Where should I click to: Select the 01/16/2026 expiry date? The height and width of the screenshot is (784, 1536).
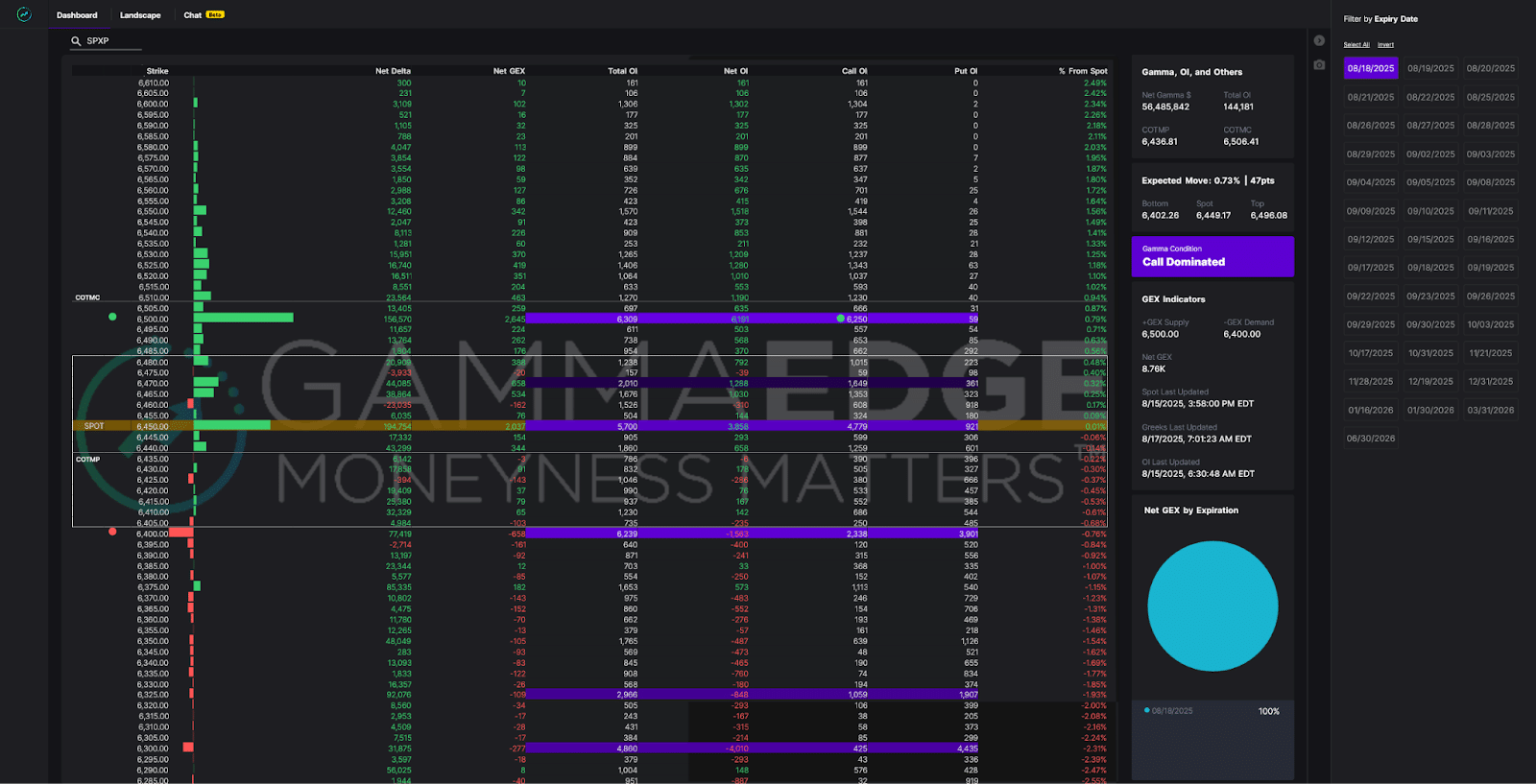[x=1370, y=410]
